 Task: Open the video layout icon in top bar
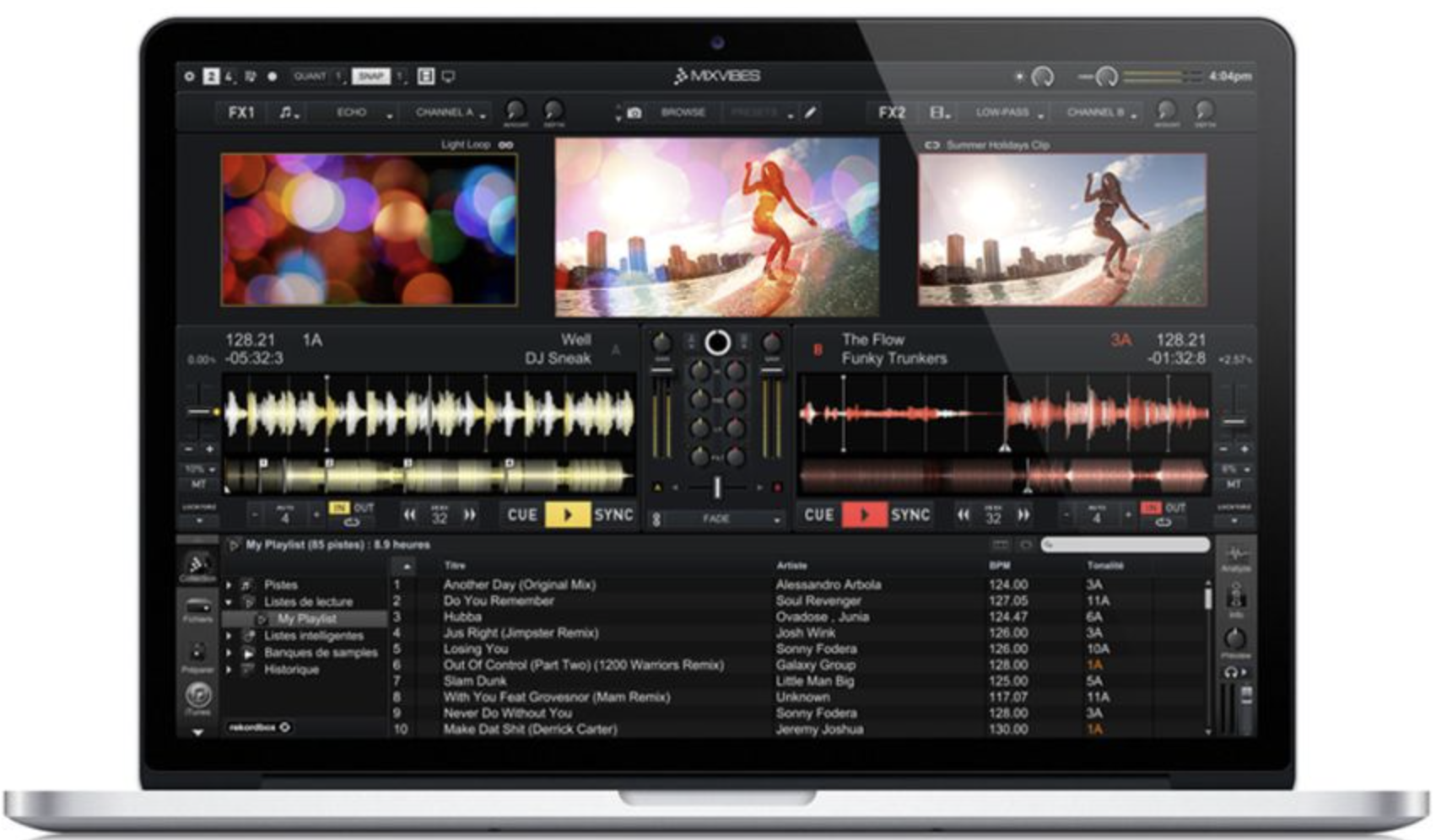click(x=426, y=76)
